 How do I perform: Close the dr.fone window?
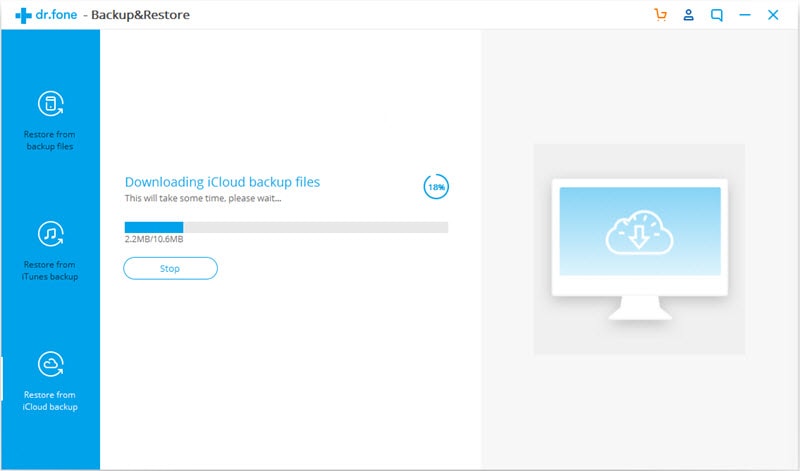click(x=773, y=15)
